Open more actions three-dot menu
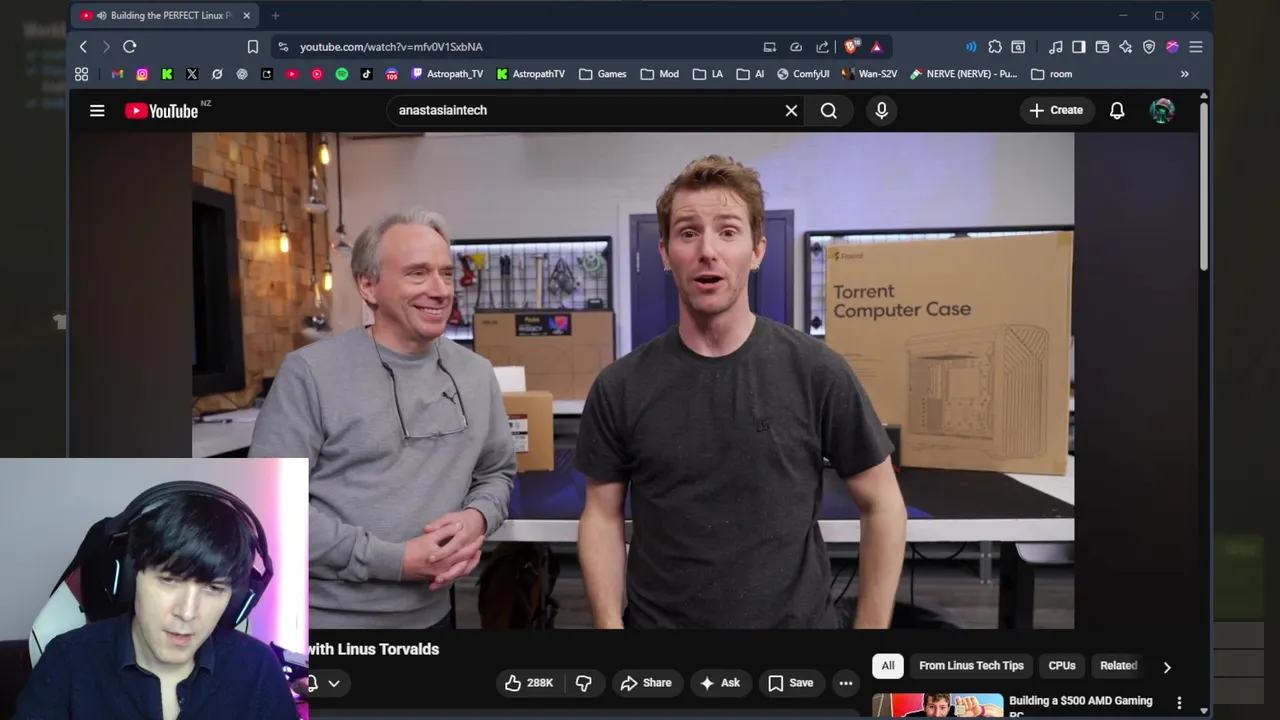 click(x=846, y=683)
